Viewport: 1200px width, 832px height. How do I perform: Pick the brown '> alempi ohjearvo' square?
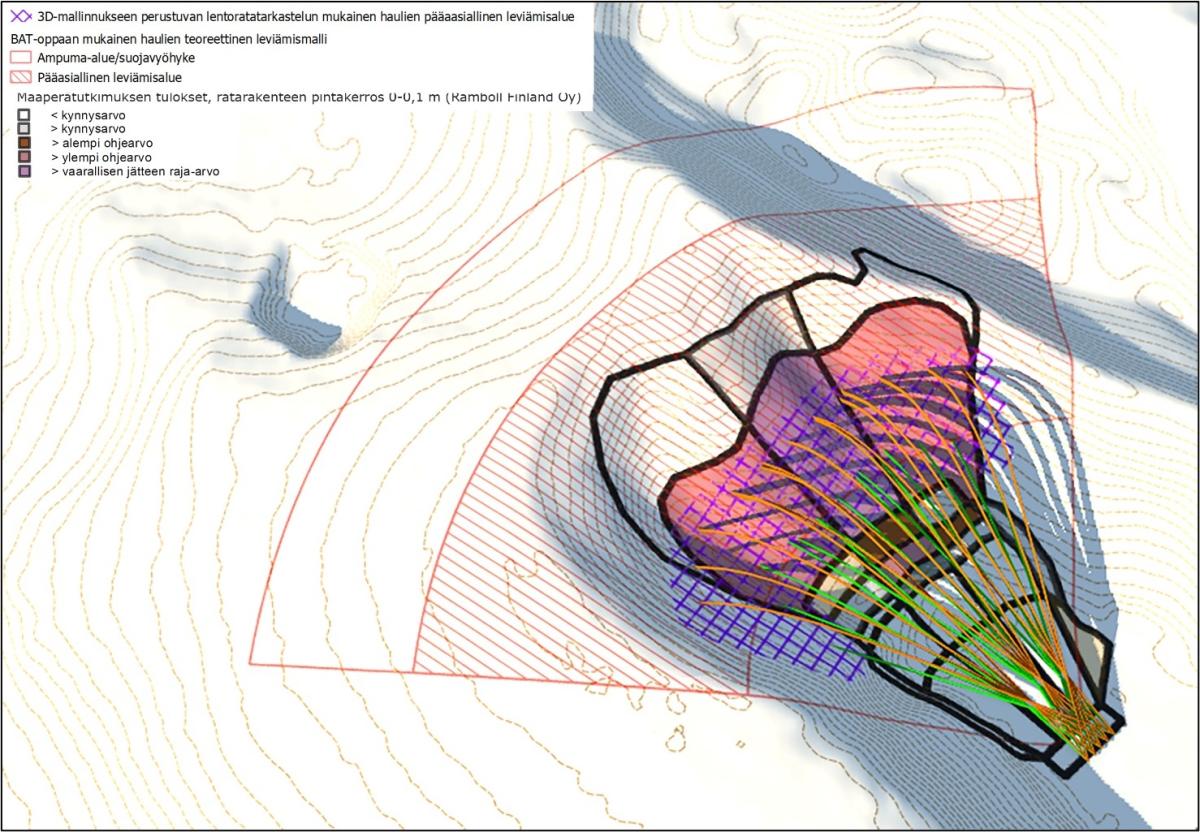[24, 144]
